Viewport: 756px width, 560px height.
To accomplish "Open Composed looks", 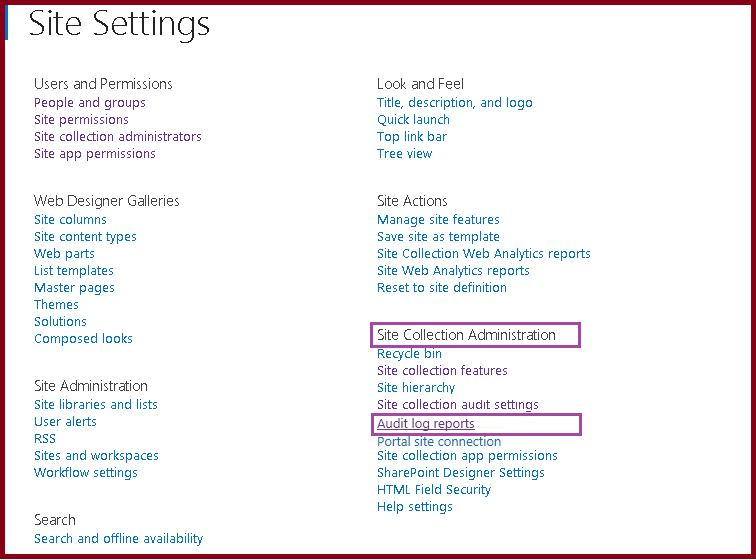I will click(83, 339).
